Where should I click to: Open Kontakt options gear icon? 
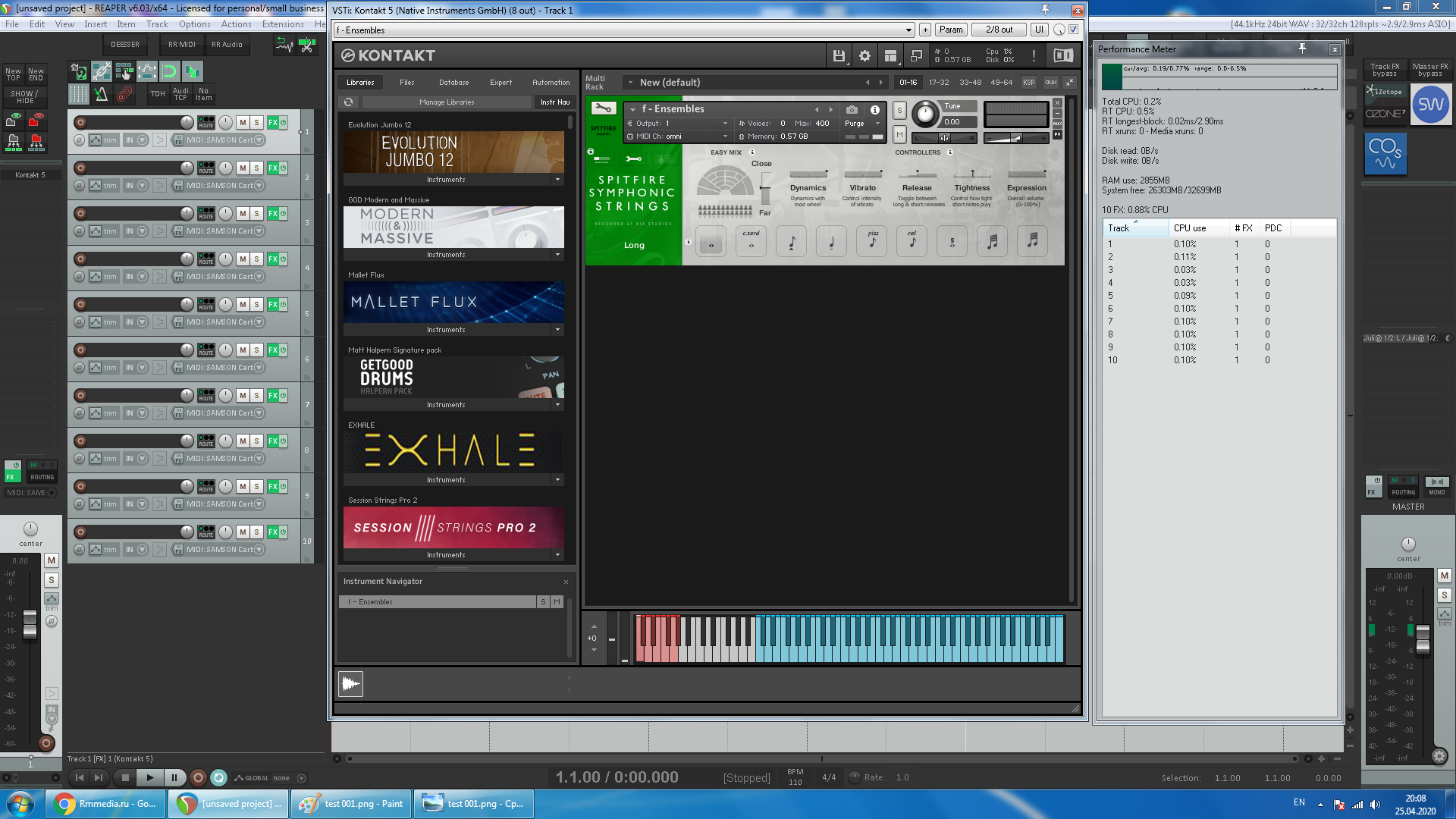pyautogui.click(x=864, y=56)
